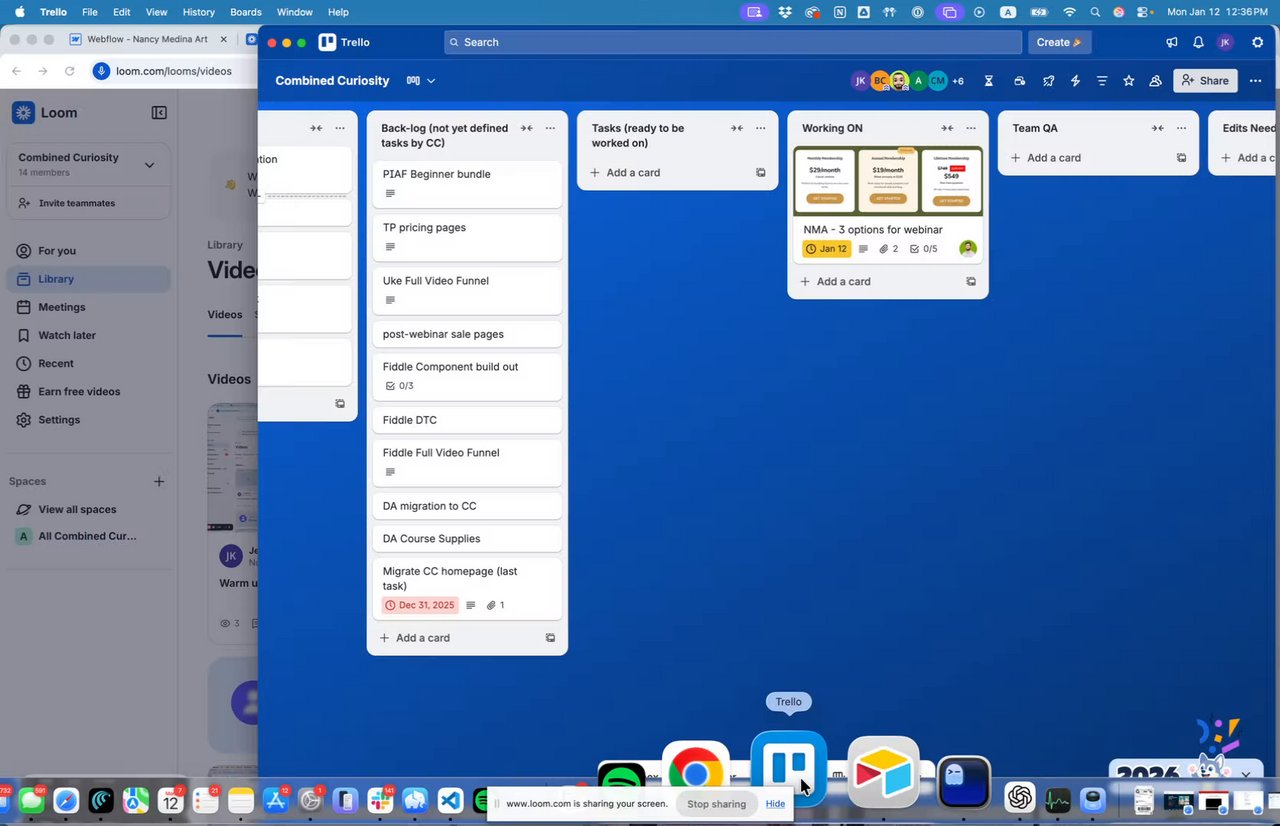Collapse the Working ON list

click(947, 128)
